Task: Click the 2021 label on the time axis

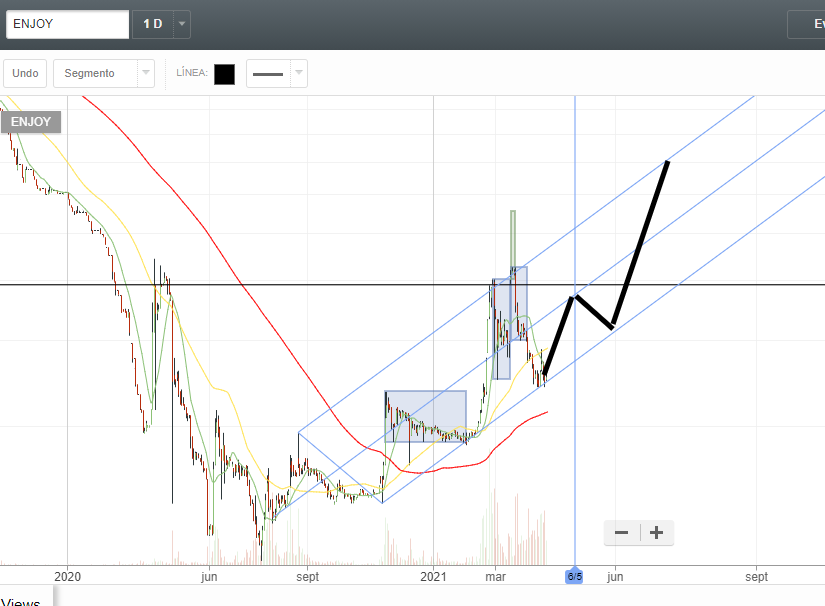Action: click(434, 577)
